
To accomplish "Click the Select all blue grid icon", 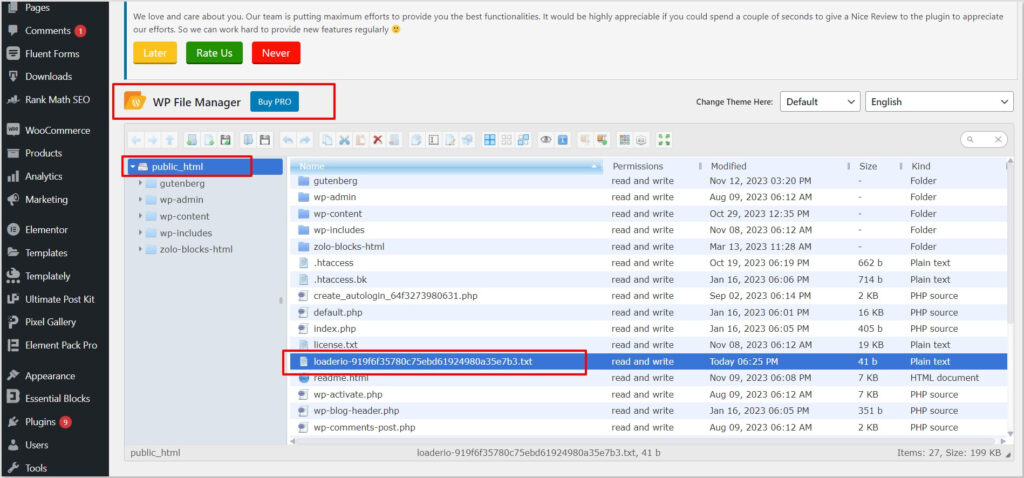I will pos(490,140).
